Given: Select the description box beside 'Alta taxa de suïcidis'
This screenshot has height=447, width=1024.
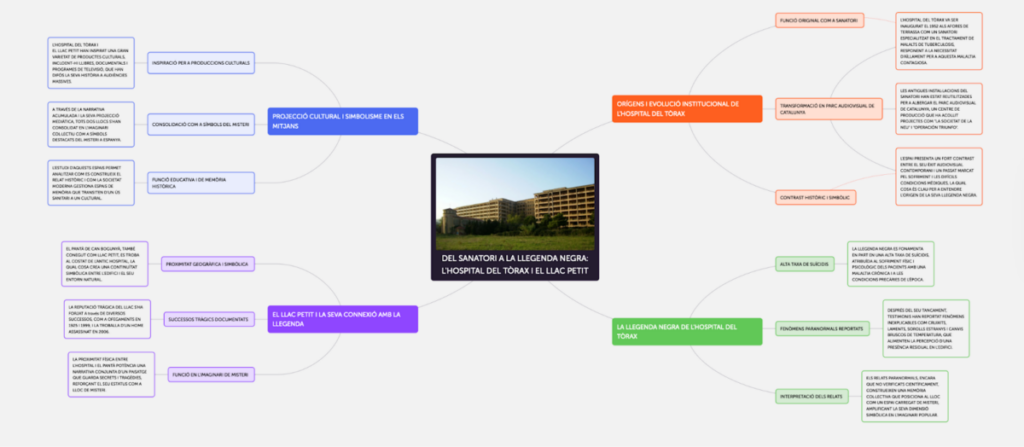Looking at the screenshot, I should click(889, 264).
